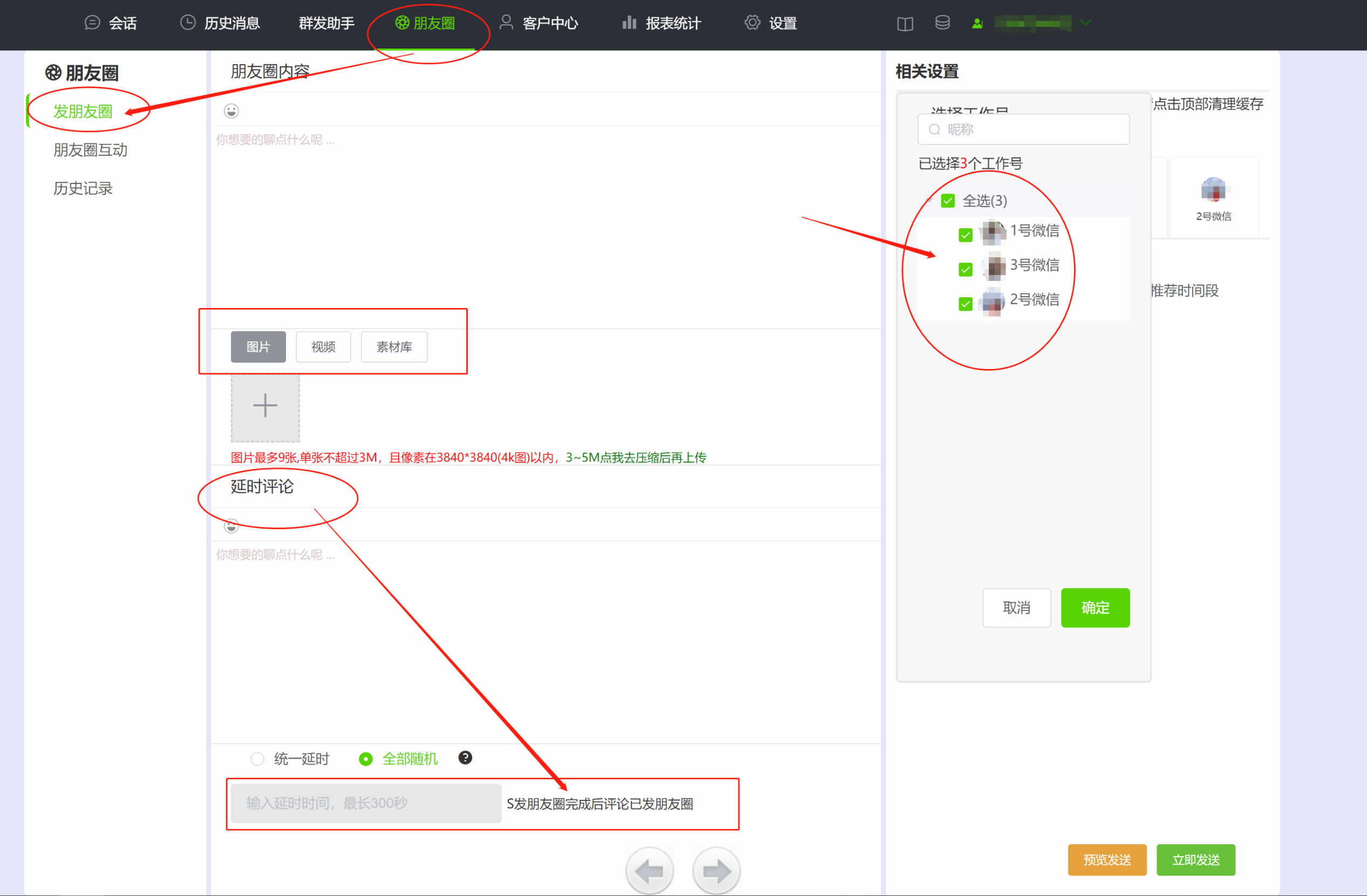Click the plus icon to add image
Viewport: 1367px width, 896px height.
(x=265, y=406)
